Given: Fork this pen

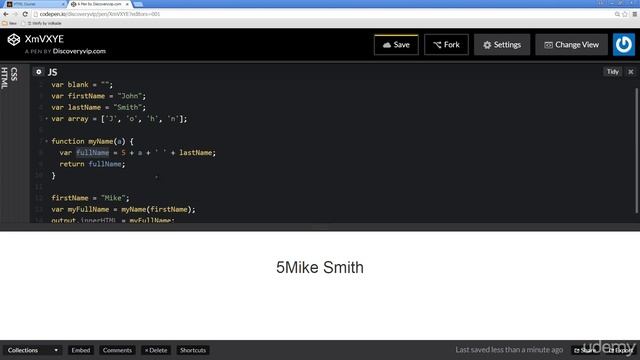Looking at the screenshot, I should point(446,44).
